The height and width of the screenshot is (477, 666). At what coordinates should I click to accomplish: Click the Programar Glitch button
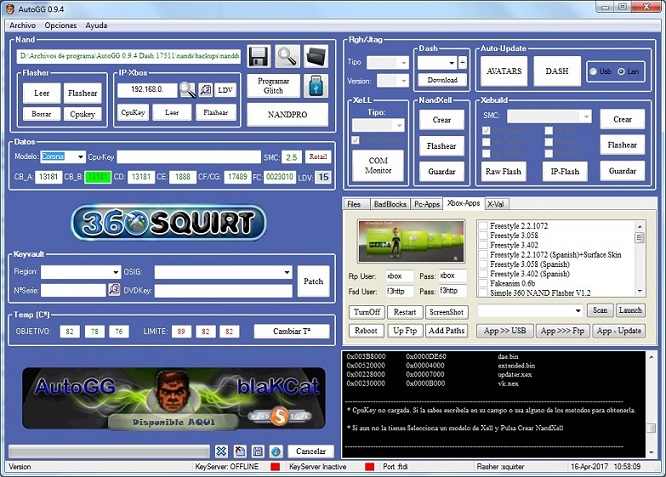click(x=273, y=87)
